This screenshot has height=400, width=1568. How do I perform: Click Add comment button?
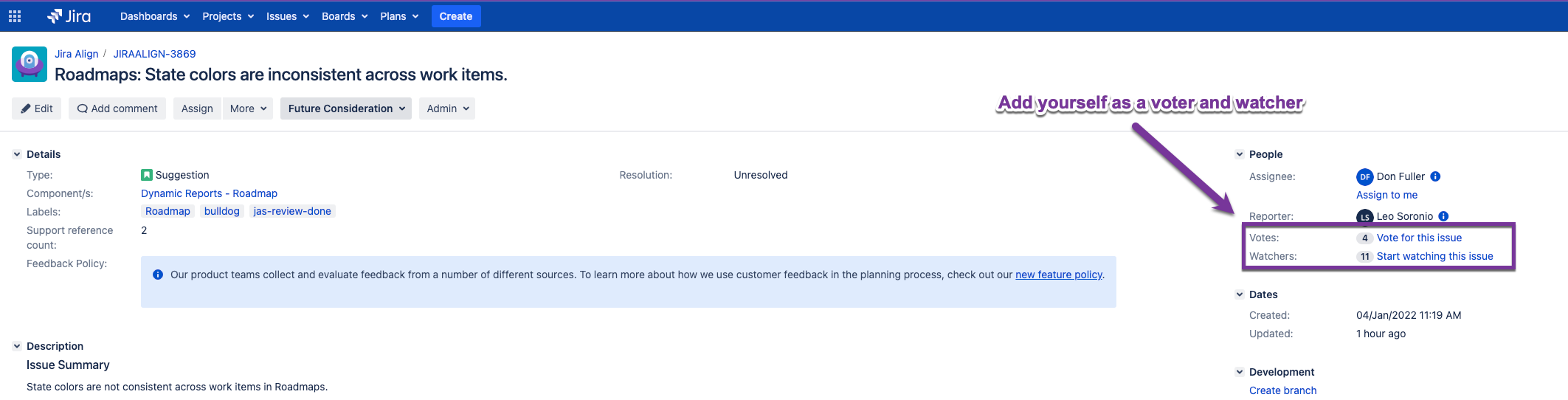pyautogui.click(x=117, y=108)
